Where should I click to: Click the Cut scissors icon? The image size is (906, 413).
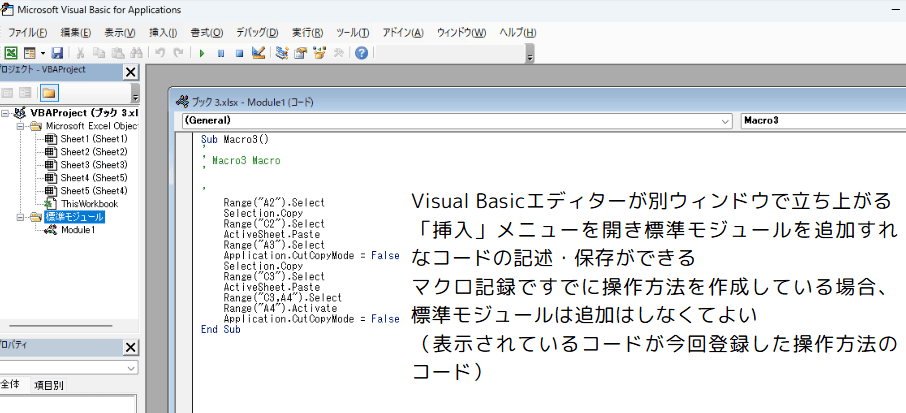tap(80, 53)
